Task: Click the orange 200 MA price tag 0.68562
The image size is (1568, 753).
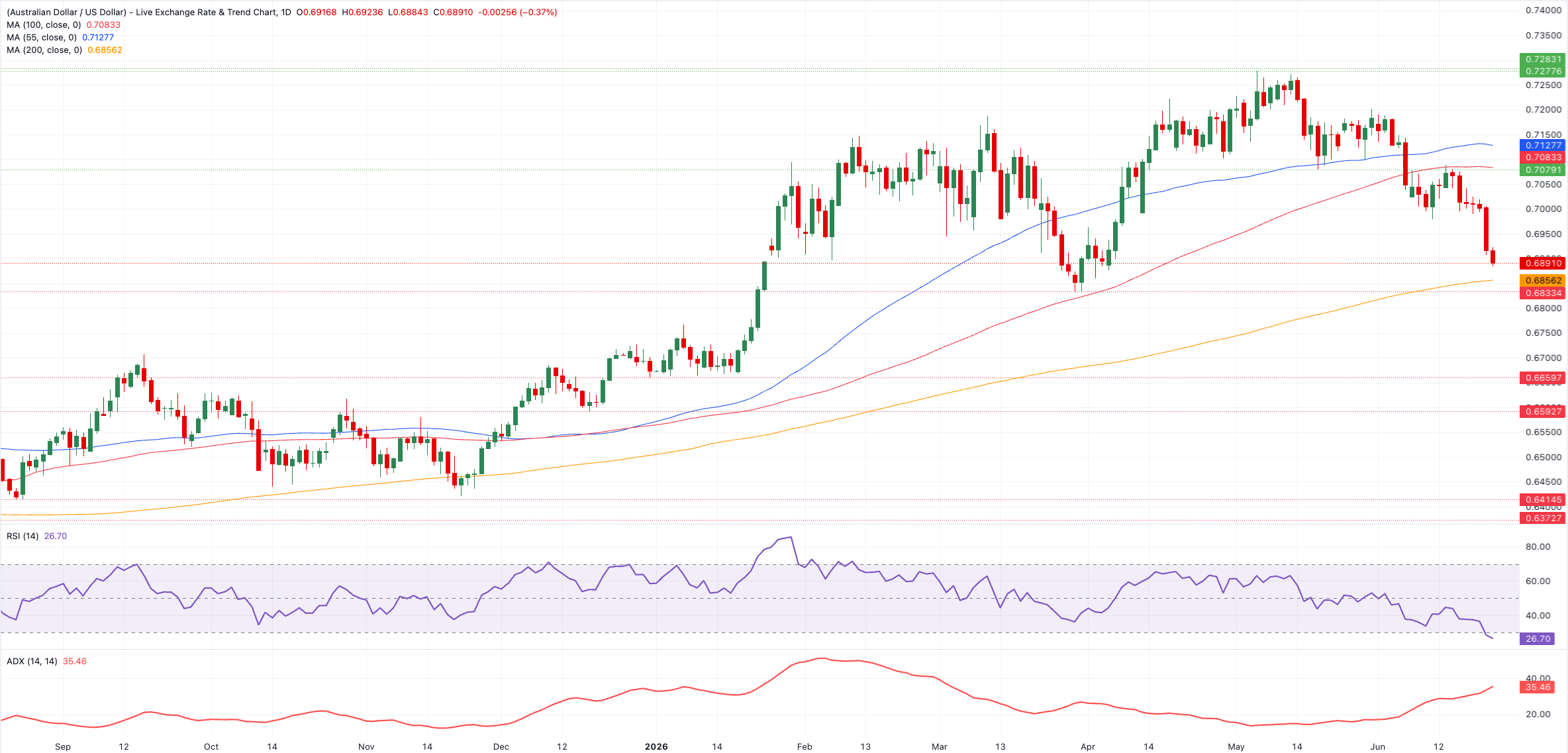Action: pos(1543,280)
